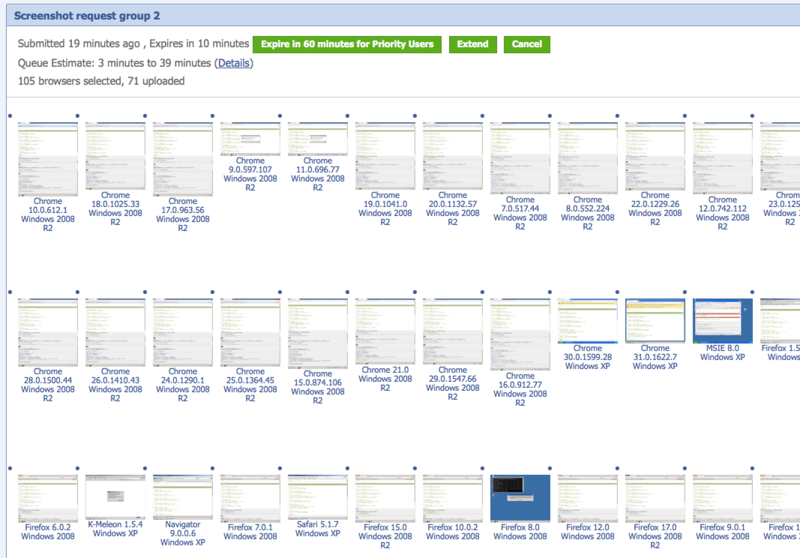800x558 pixels.
Task: Open Chrome 17.0.963.56 screenshot thumbnail
Action: coord(183,159)
